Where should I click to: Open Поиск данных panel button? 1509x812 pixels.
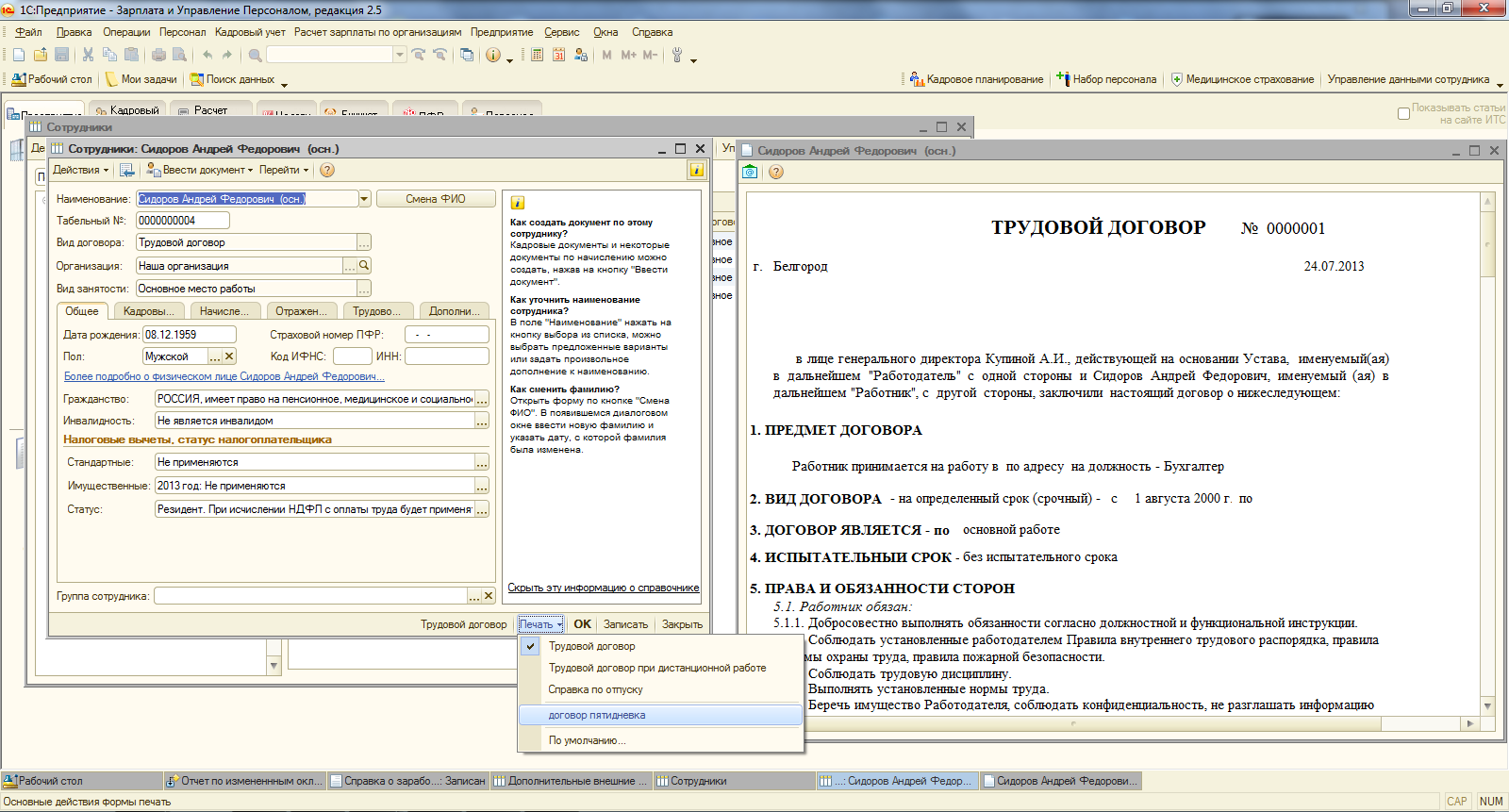pos(232,79)
